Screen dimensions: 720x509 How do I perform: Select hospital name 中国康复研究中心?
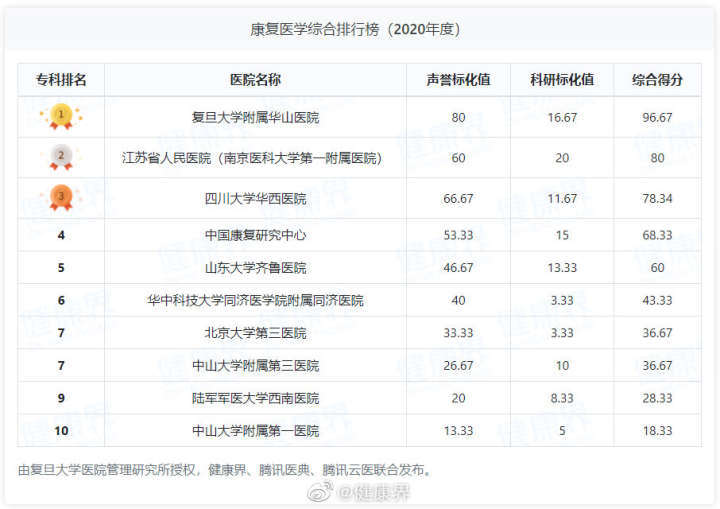click(x=255, y=235)
